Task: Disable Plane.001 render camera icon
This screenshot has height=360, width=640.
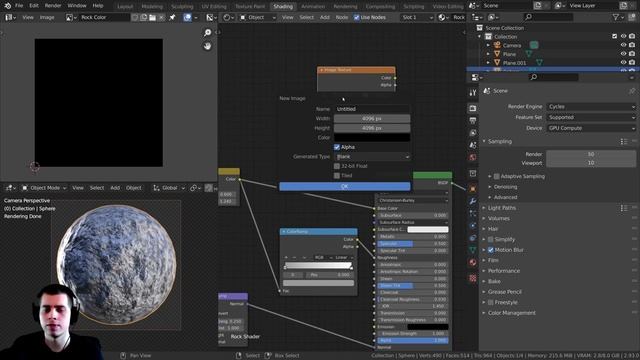Action: point(632,63)
